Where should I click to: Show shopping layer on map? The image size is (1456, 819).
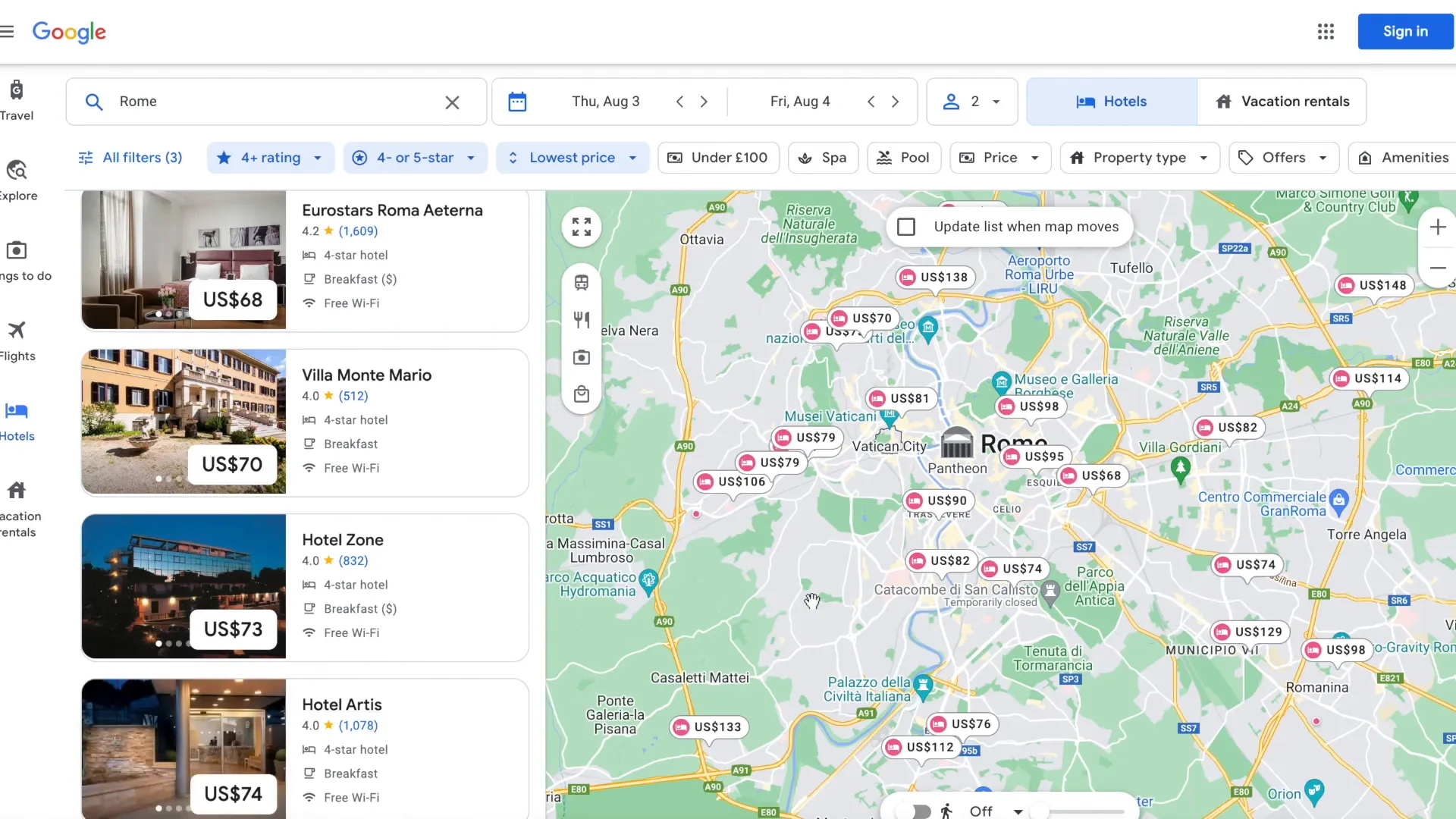click(x=582, y=394)
